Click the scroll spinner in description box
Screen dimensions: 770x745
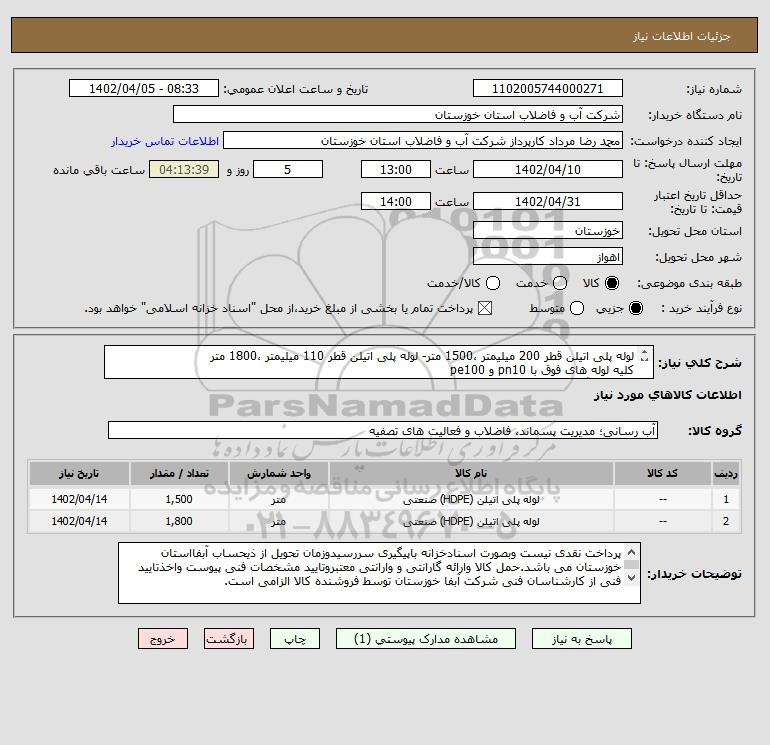click(645, 356)
